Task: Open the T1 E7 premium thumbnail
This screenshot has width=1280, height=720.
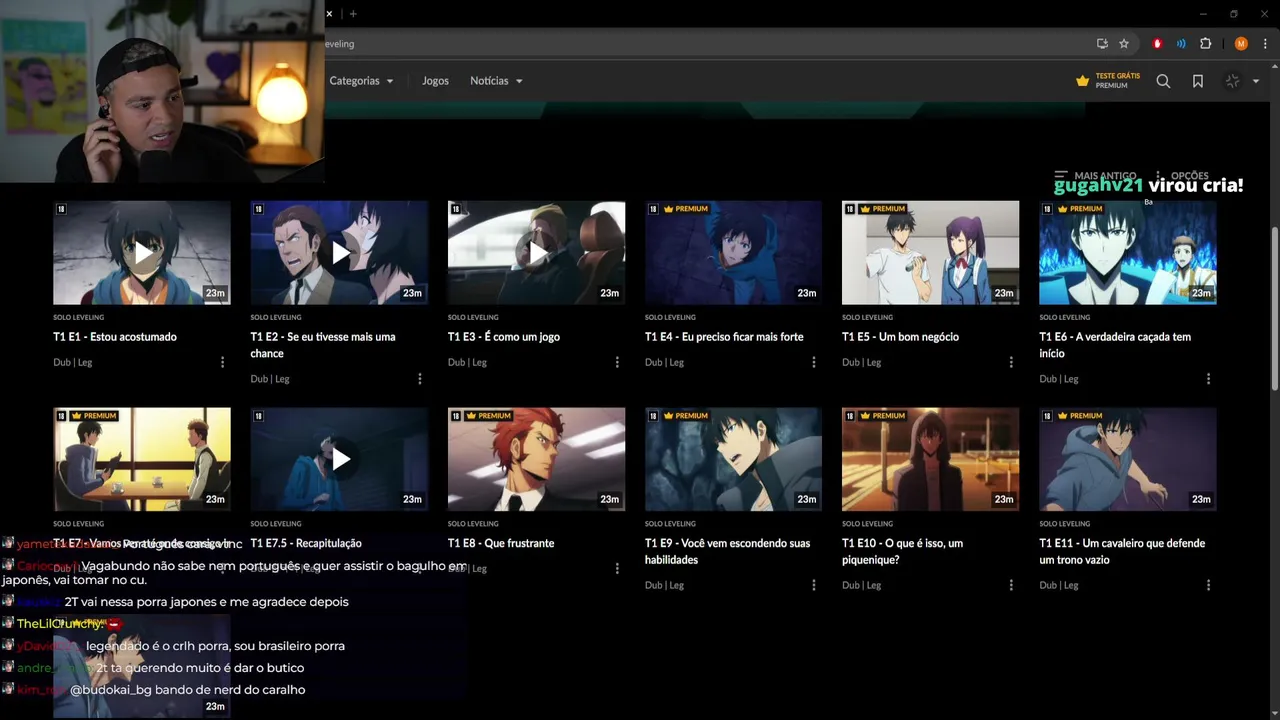Action: click(x=142, y=459)
